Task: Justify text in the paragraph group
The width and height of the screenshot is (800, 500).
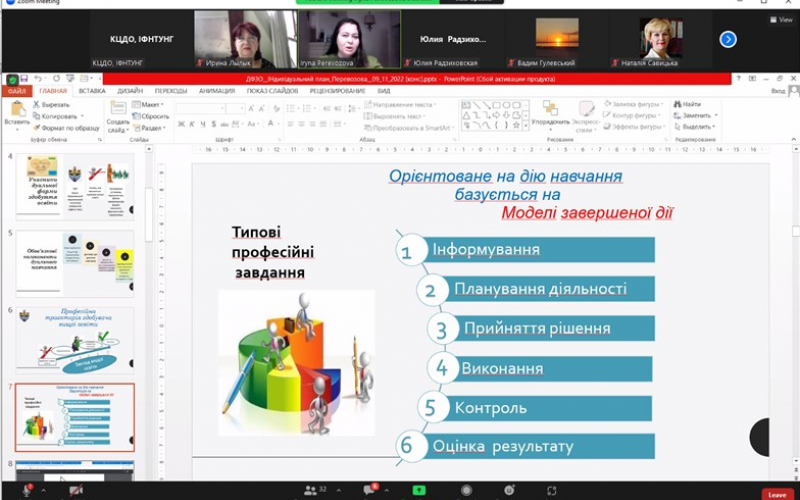Action: pyautogui.click(x=323, y=124)
